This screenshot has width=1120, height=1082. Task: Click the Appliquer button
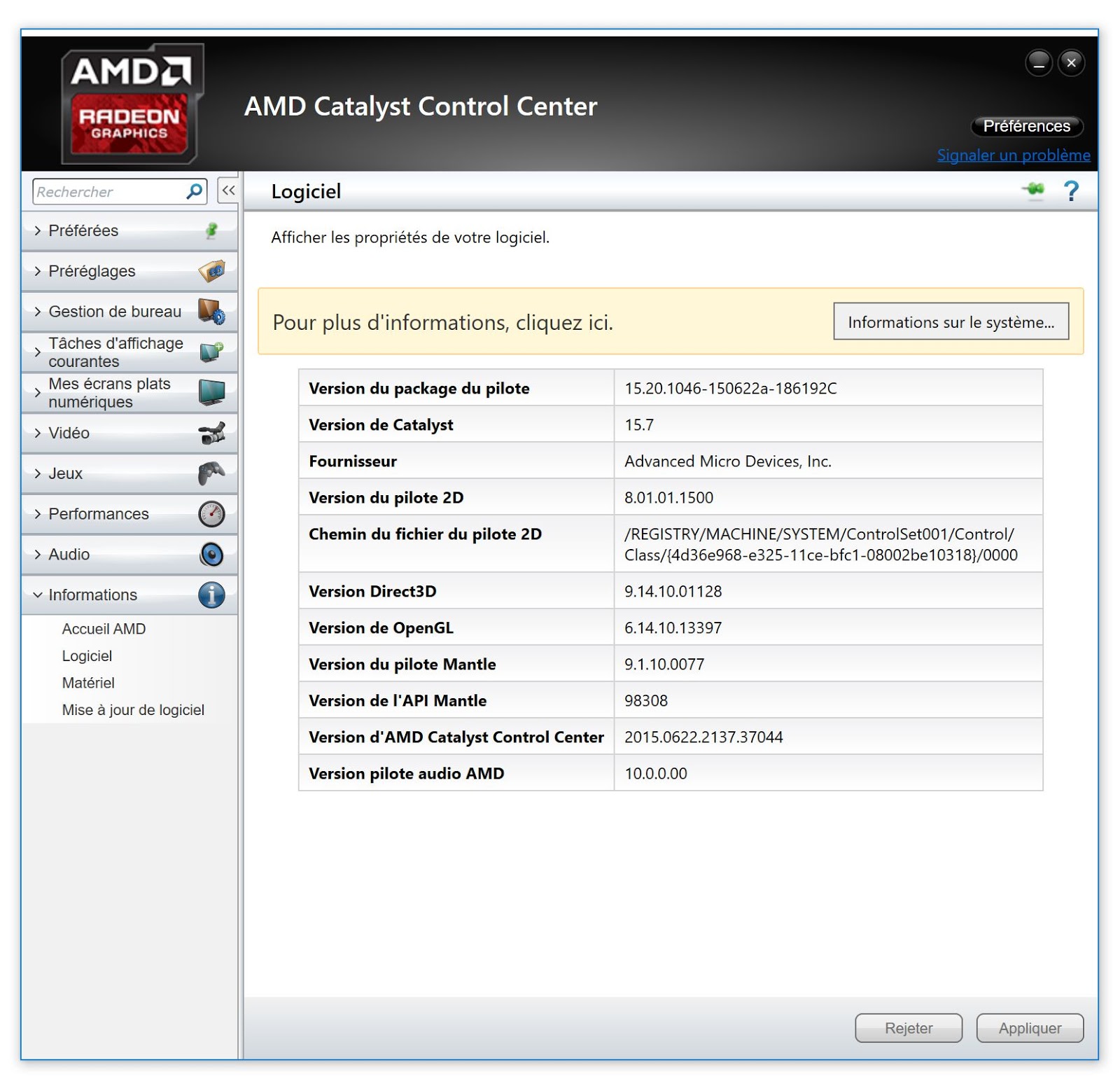1030,1028
